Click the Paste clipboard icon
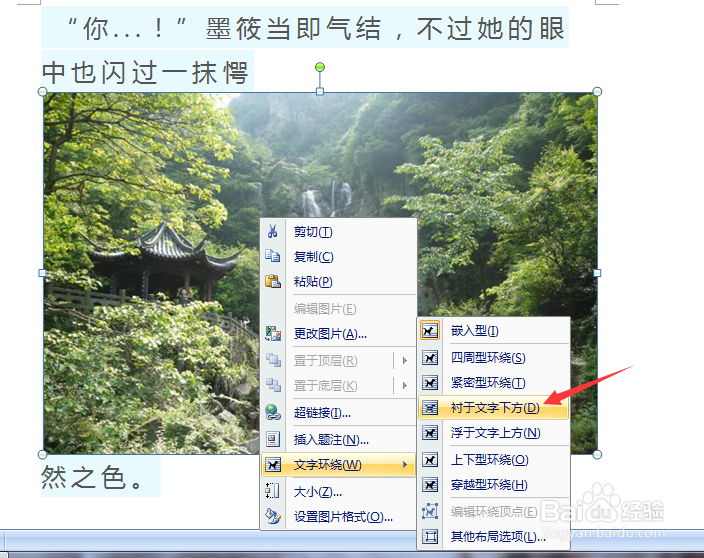The height and width of the screenshot is (558, 704). (273, 281)
